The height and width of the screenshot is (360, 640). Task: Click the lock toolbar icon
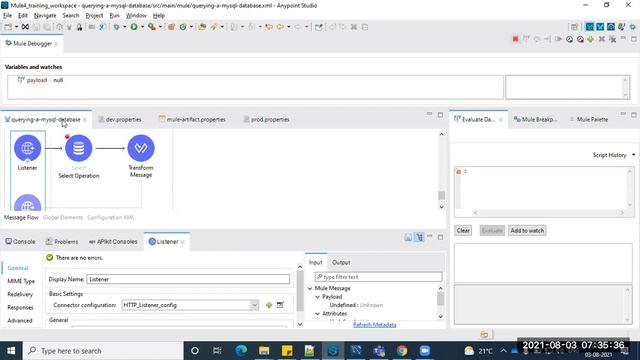click(79, 27)
